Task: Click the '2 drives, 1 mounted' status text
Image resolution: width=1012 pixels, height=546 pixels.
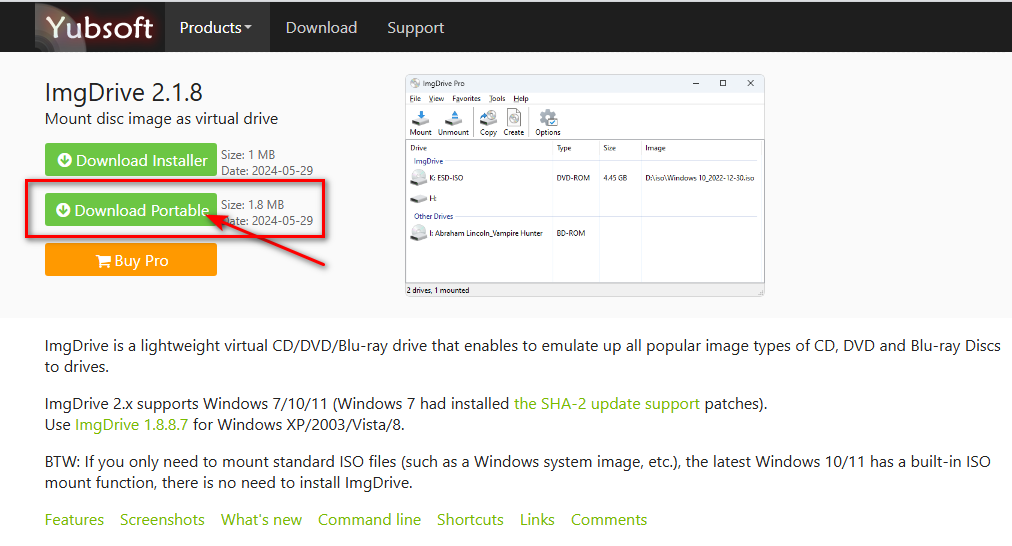Action: 438,290
